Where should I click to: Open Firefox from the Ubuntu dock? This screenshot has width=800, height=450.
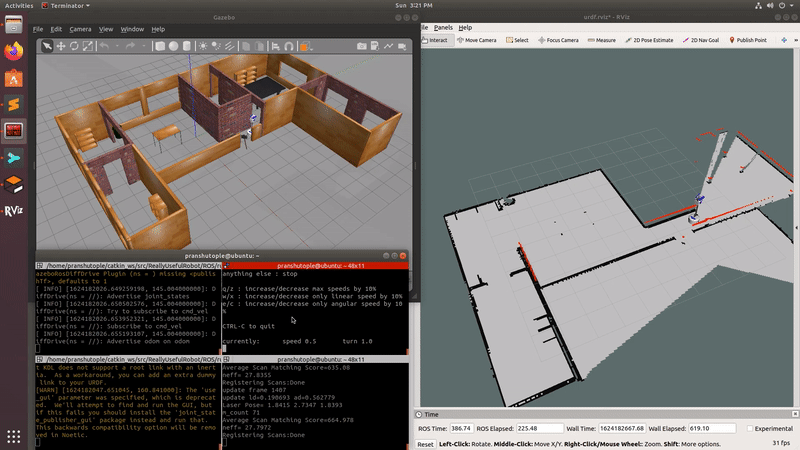point(14,51)
